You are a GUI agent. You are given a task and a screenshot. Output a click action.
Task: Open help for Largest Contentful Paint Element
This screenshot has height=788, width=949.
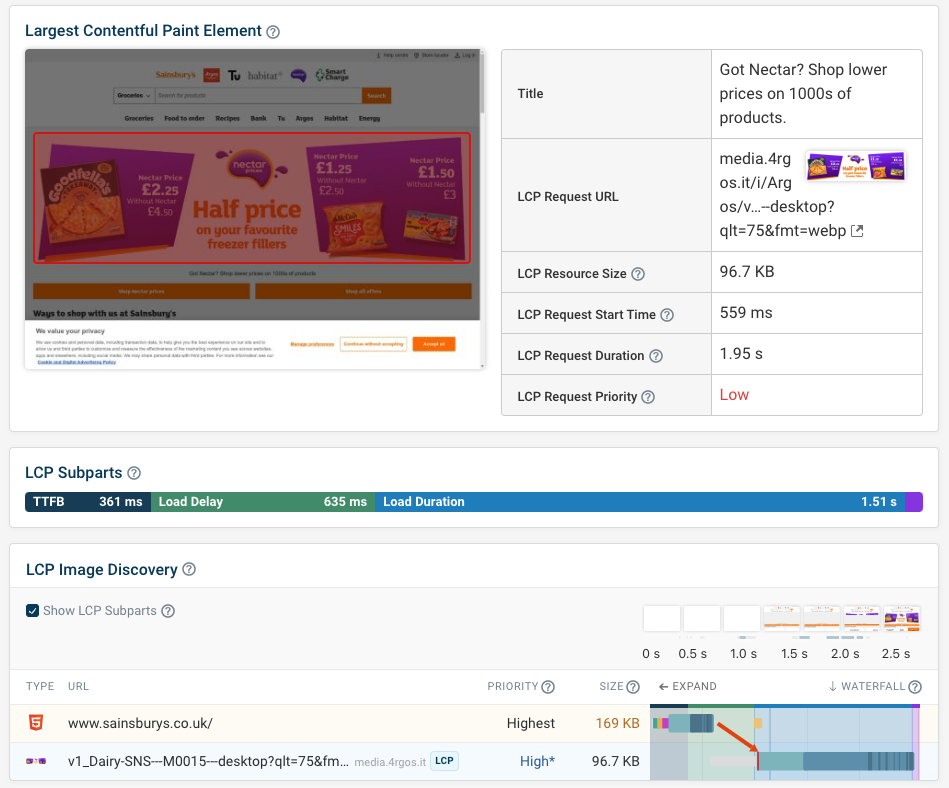273,32
